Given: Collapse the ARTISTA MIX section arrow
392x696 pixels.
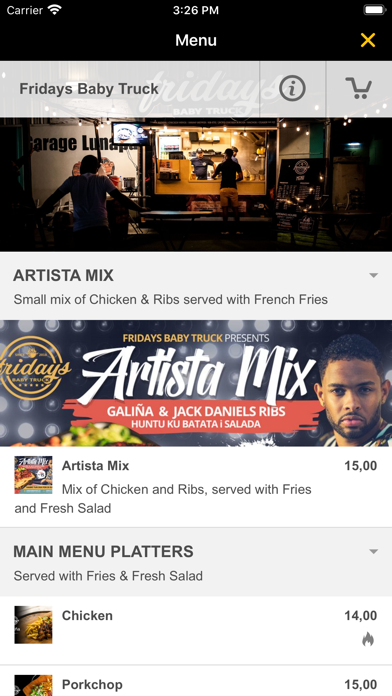Looking at the screenshot, I should 374,275.
